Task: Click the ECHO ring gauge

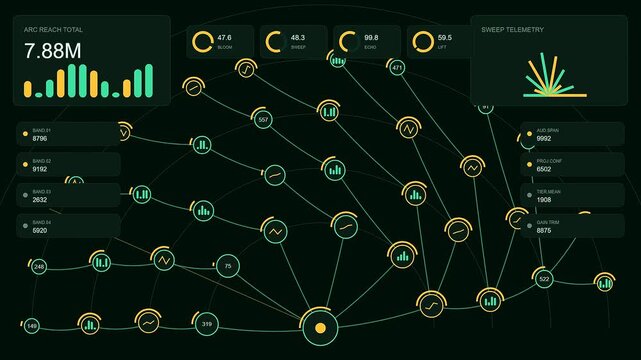Action: (x=349, y=42)
